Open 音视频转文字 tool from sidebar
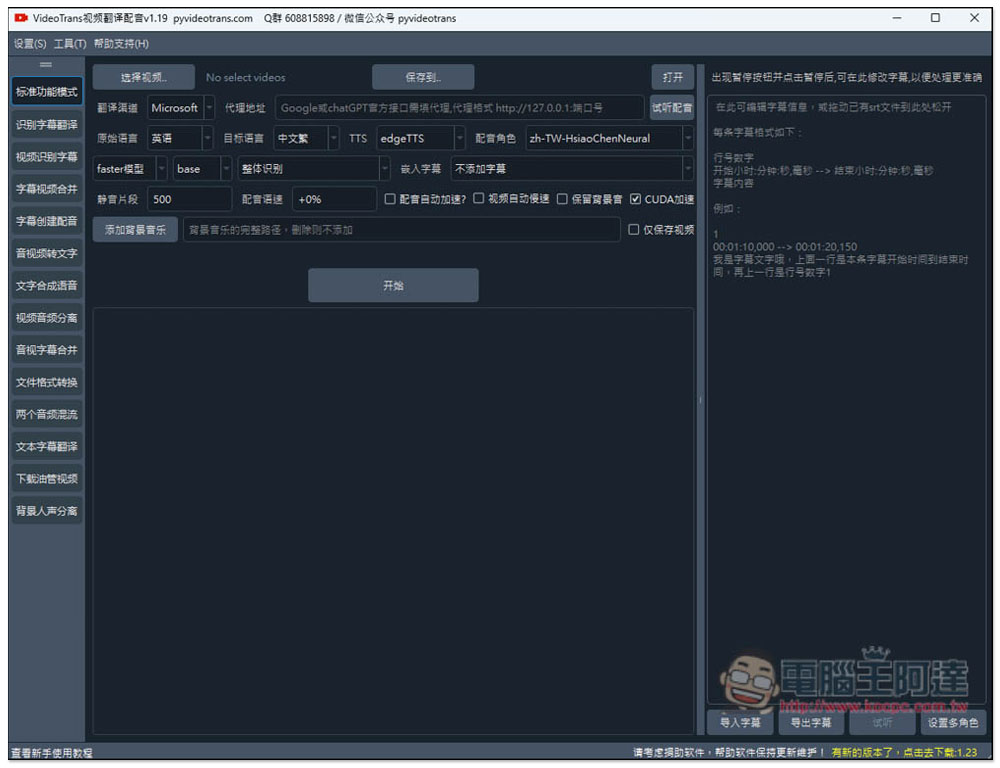 pos(47,253)
